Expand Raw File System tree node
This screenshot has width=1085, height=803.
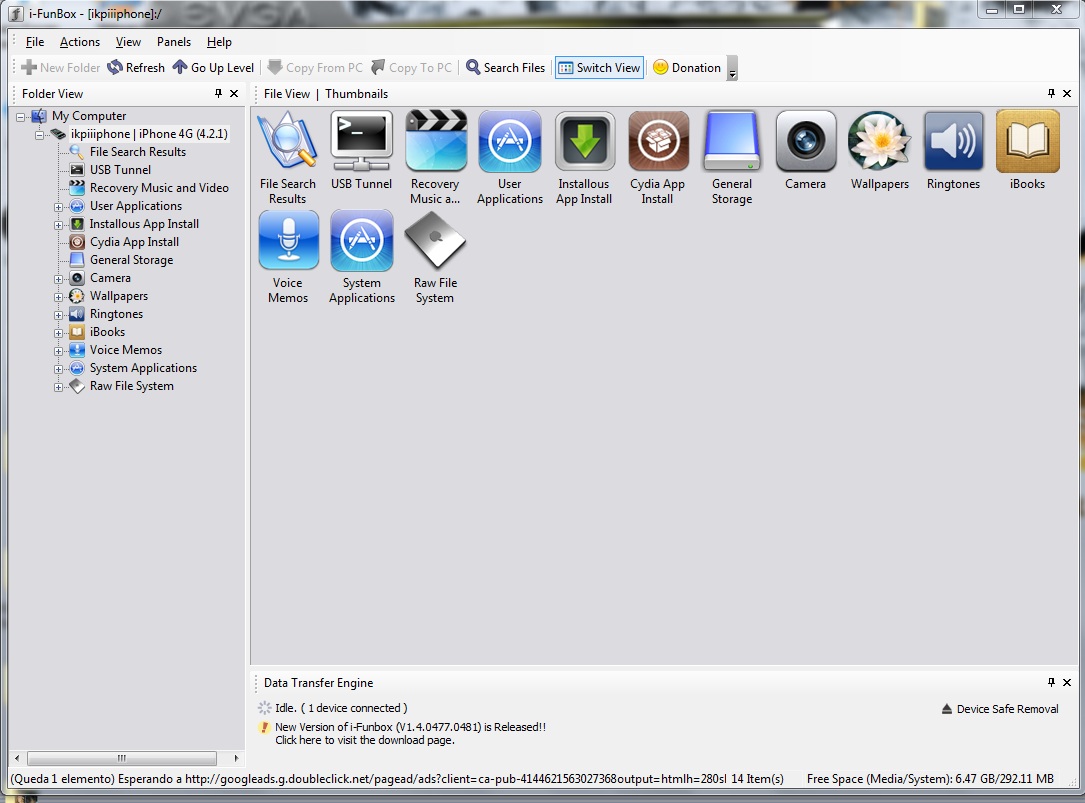[x=59, y=387]
